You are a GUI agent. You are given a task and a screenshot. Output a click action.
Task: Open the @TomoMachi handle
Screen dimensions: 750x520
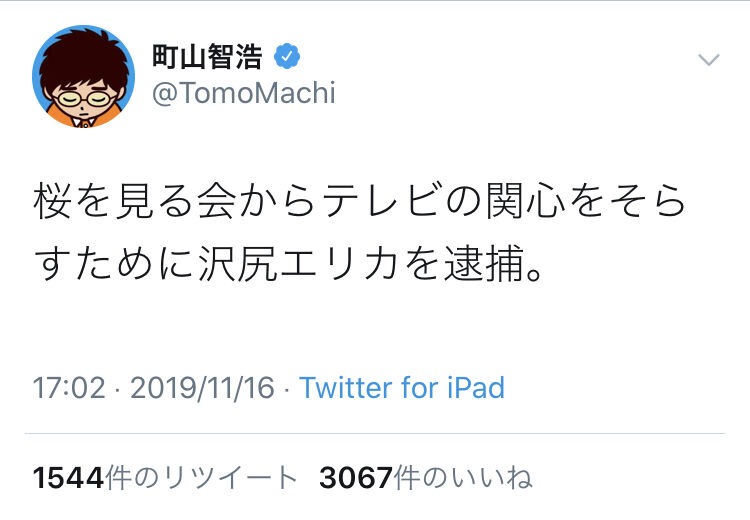point(243,93)
